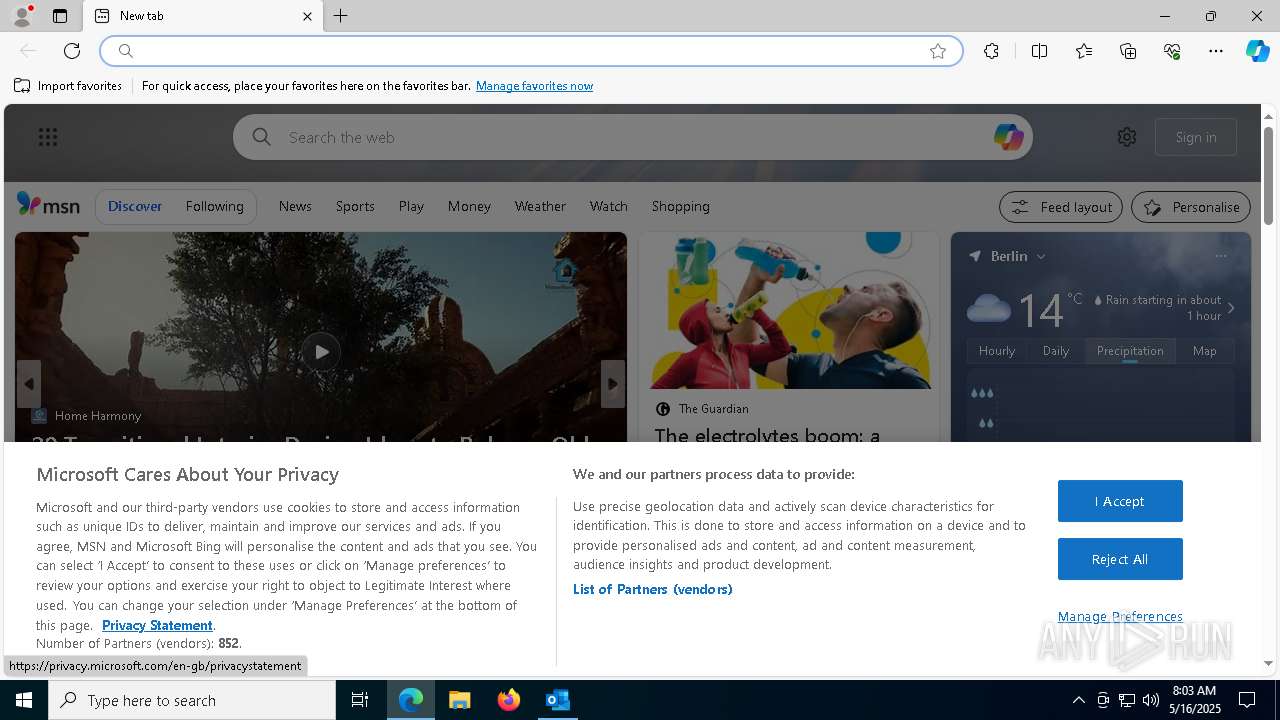Show previous featured story arrow
This screenshot has height=720, width=1280.
pos(29,384)
